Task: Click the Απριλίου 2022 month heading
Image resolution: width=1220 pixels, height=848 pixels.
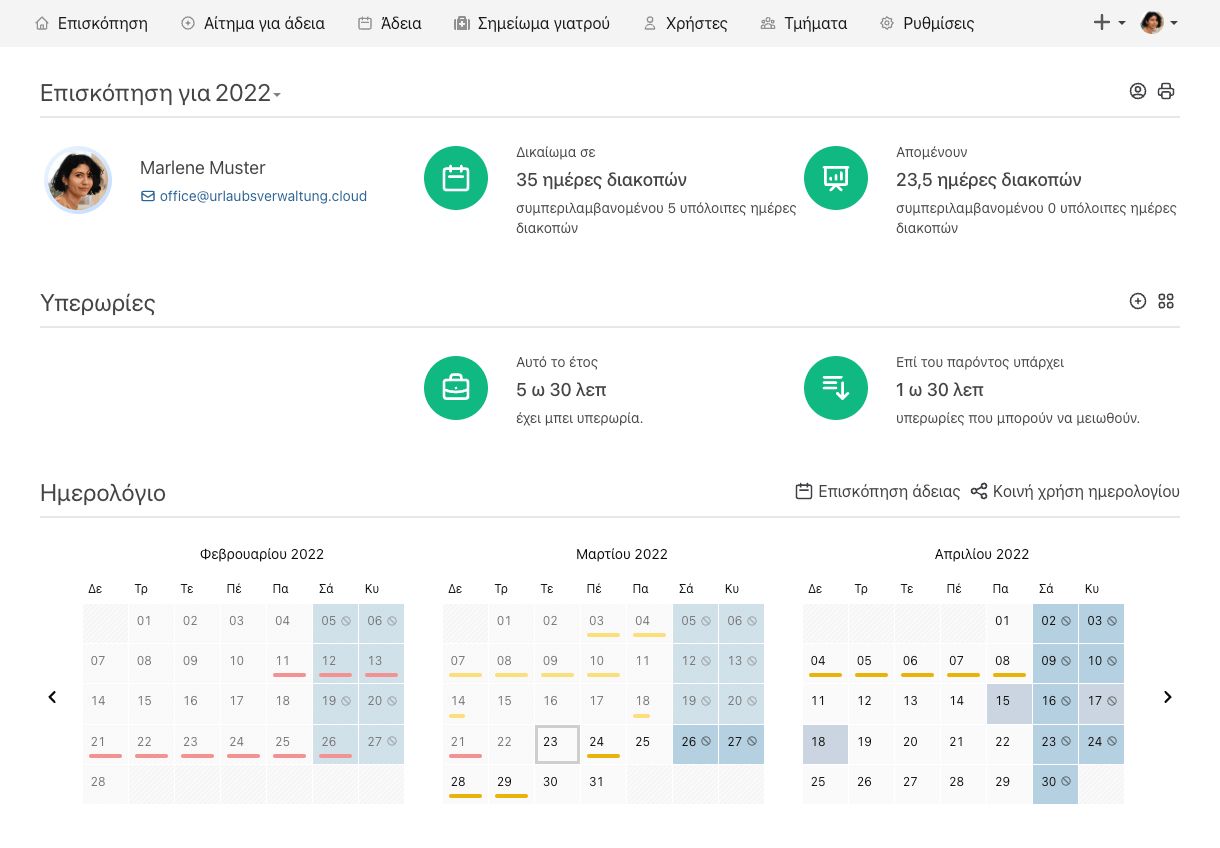Action: pyautogui.click(x=982, y=554)
